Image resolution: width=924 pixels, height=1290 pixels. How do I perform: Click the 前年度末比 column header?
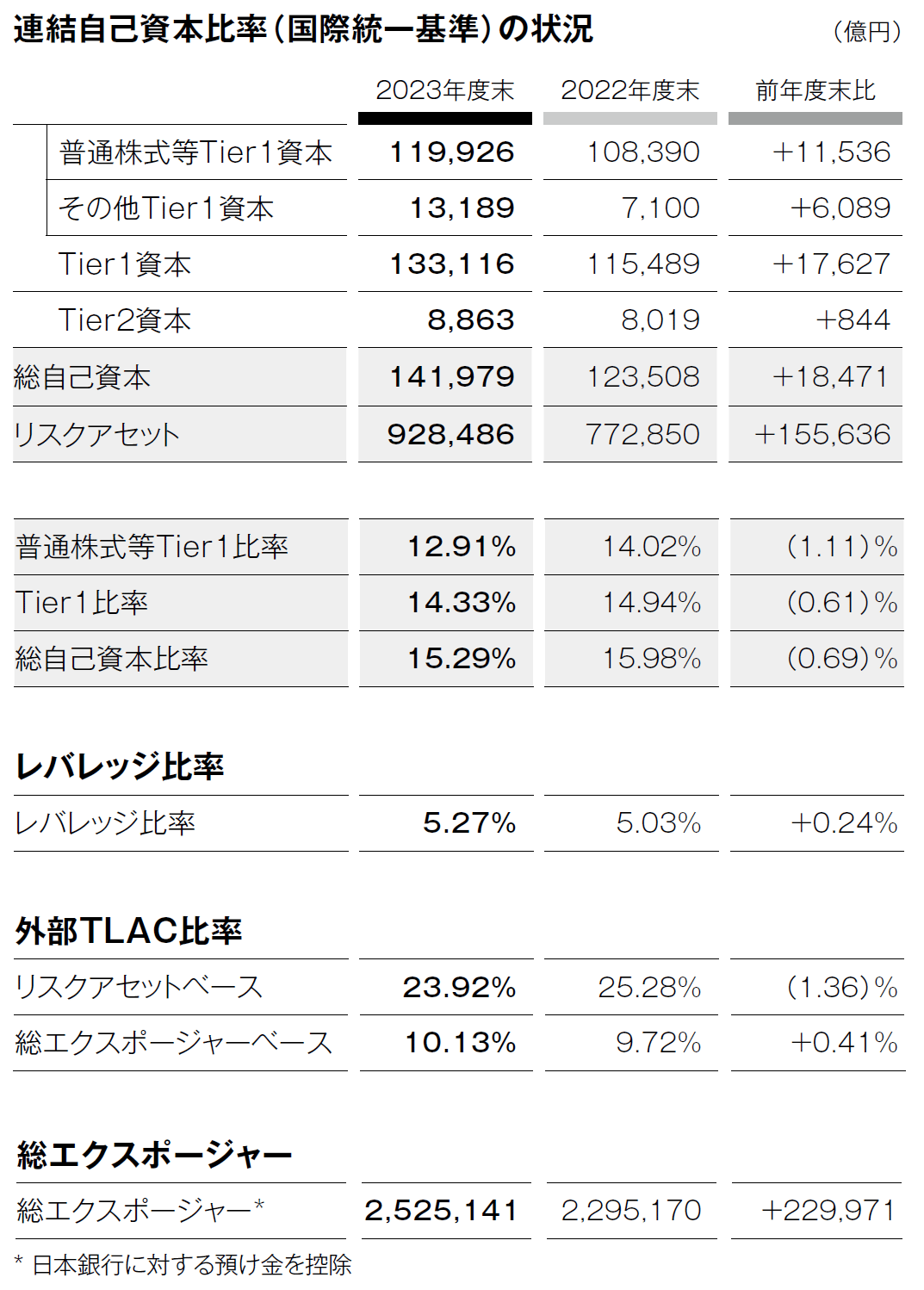[x=815, y=90]
